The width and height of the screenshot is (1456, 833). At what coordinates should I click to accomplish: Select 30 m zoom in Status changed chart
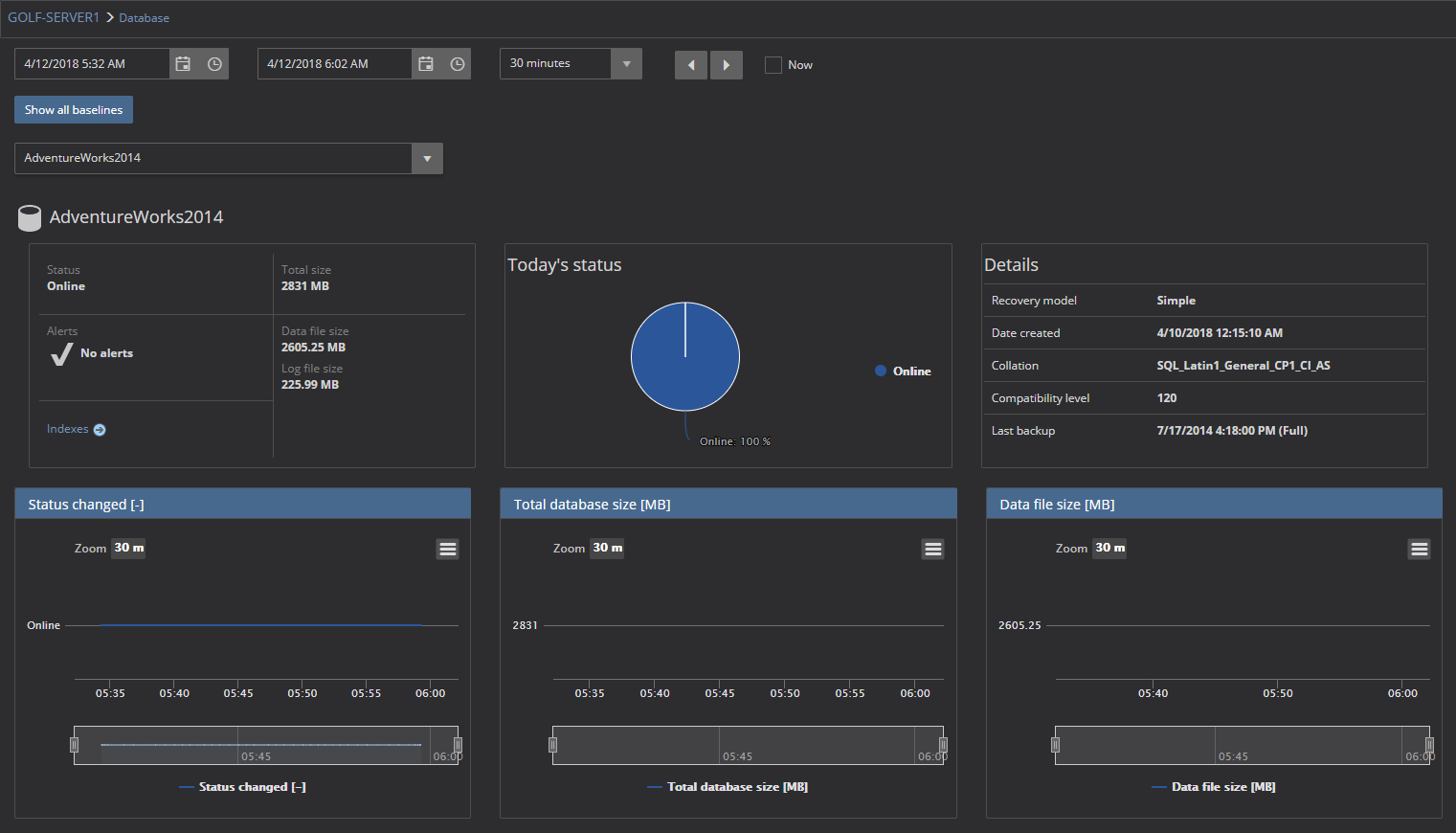coord(128,548)
